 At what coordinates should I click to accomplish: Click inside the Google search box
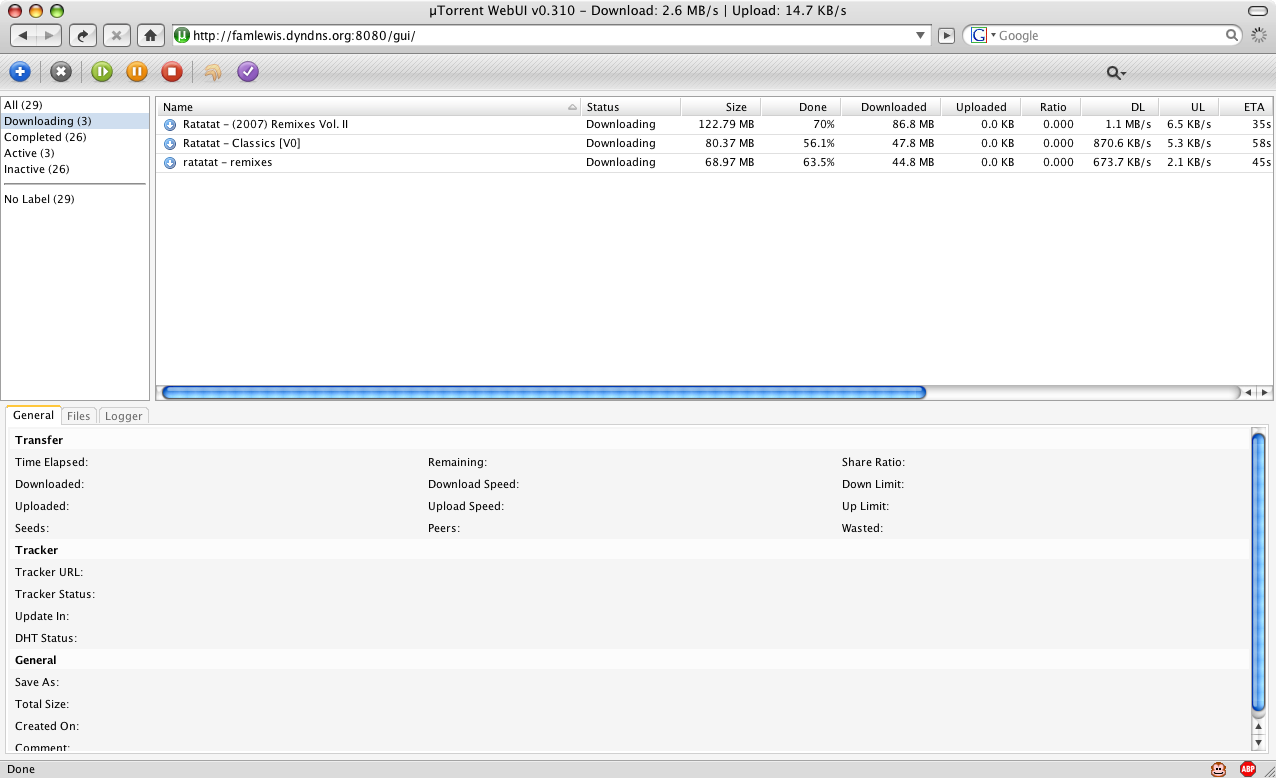click(x=1110, y=35)
